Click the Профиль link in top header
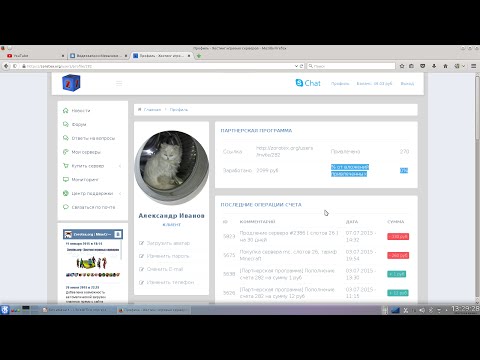This screenshot has width=480, height=360. pos(340,84)
